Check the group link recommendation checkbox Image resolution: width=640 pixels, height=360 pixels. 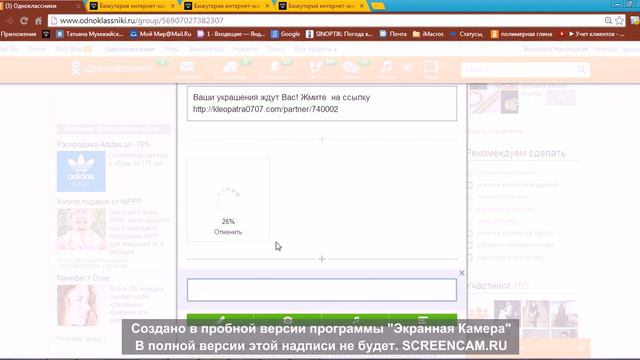tap(469, 233)
